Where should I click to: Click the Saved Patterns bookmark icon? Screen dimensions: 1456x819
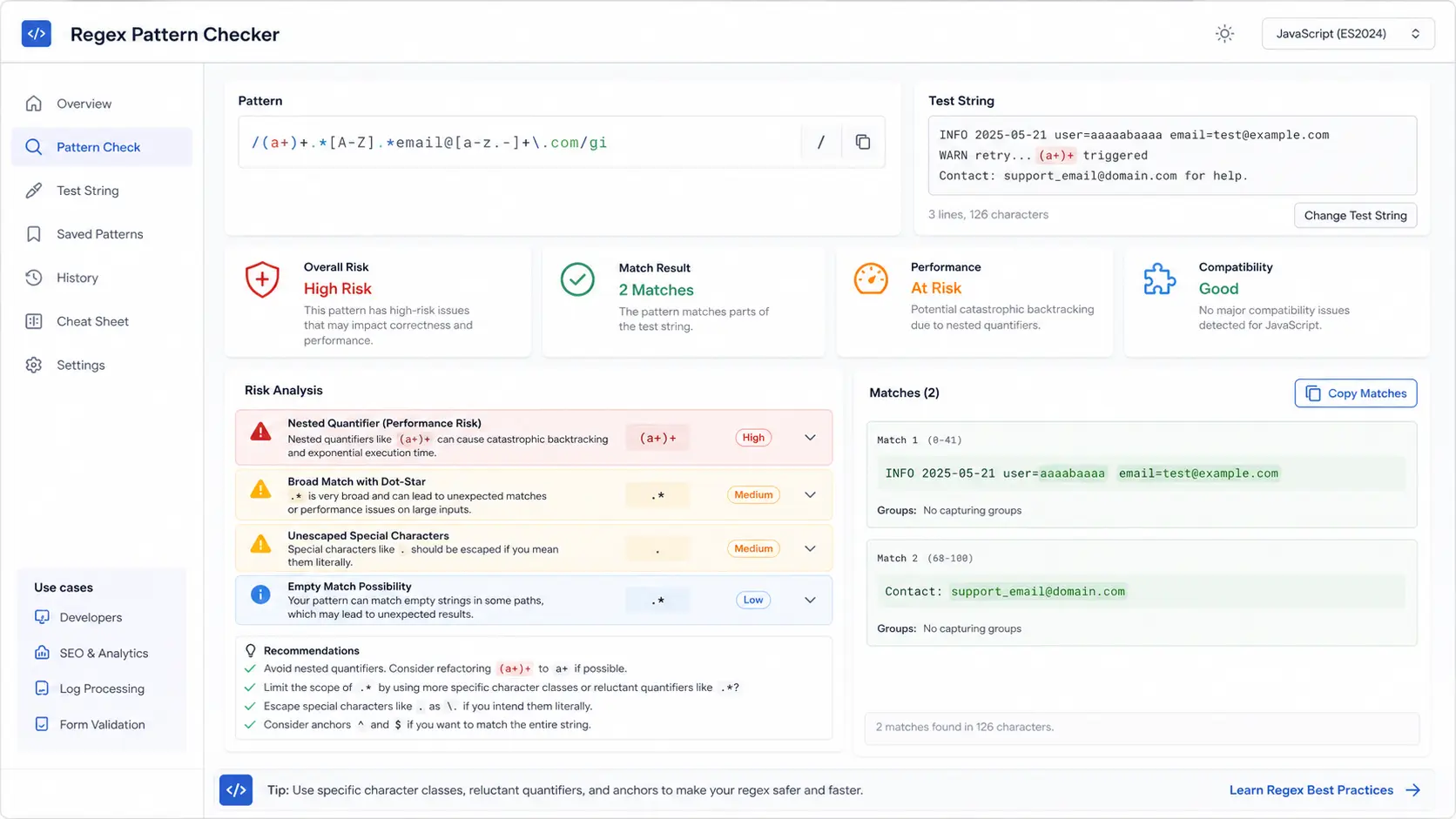34,234
